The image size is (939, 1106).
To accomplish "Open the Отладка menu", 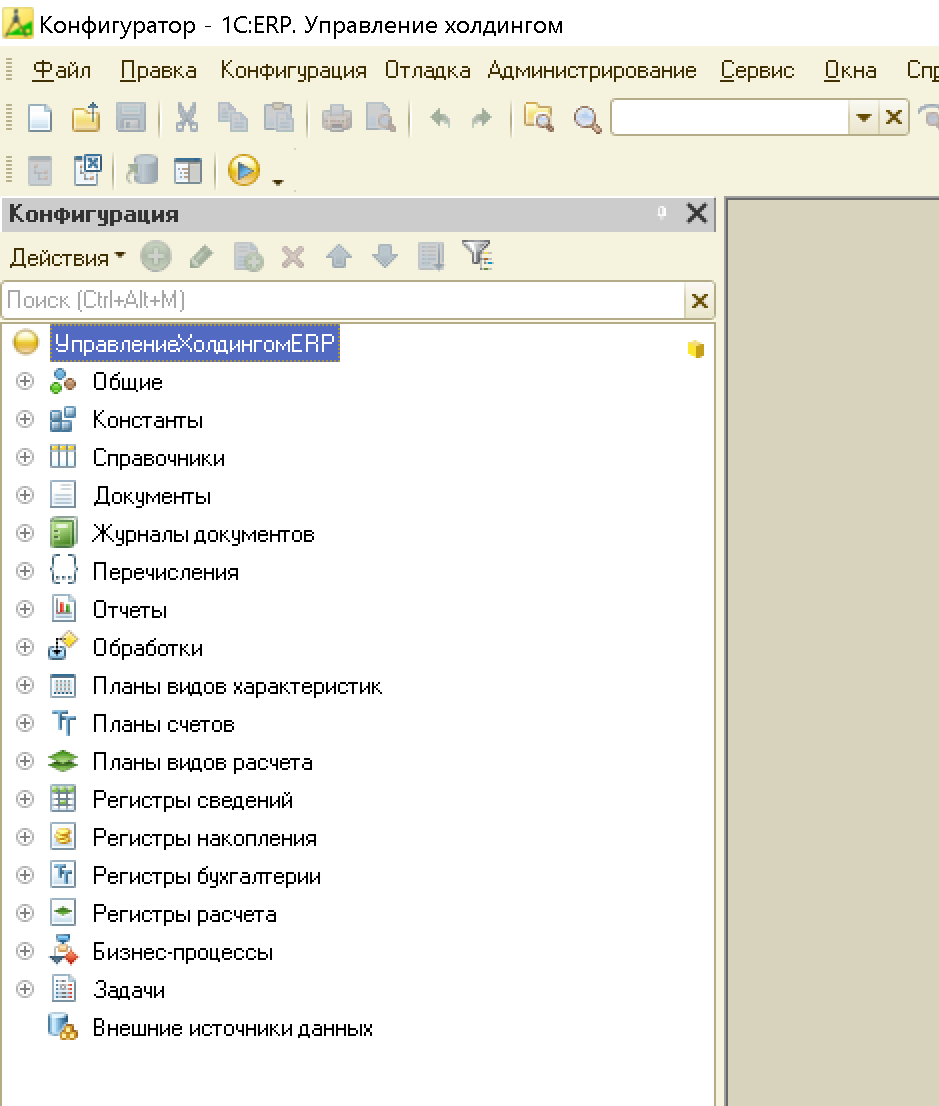I will click(x=428, y=70).
